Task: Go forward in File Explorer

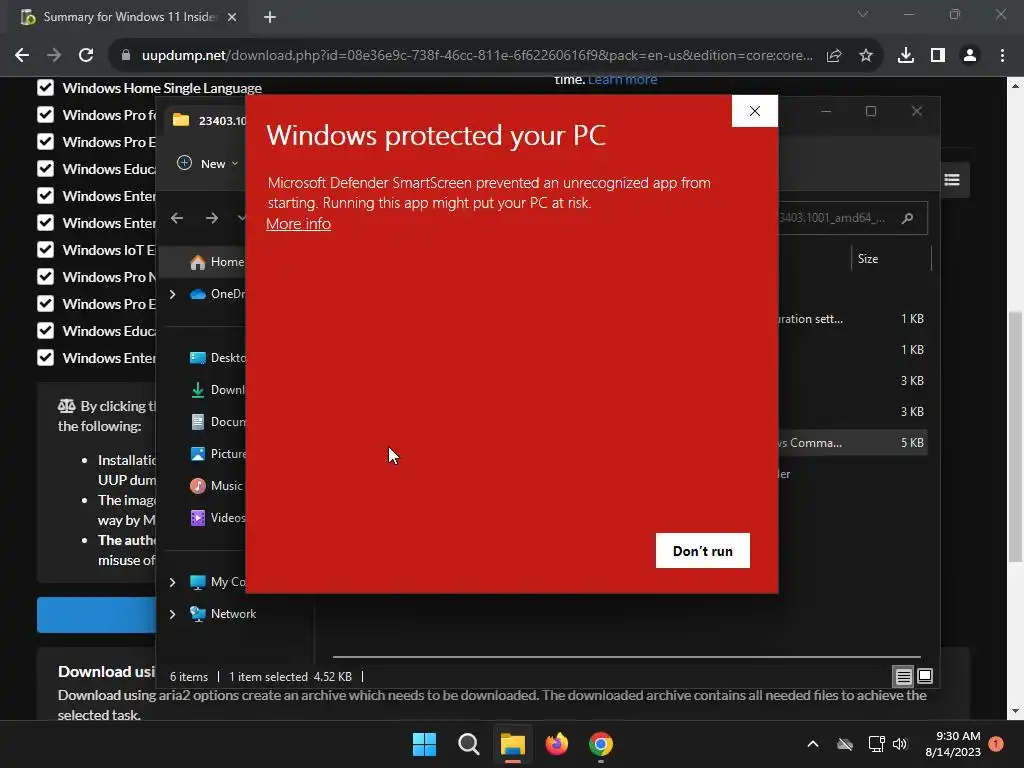Action: pyautogui.click(x=212, y=218)
